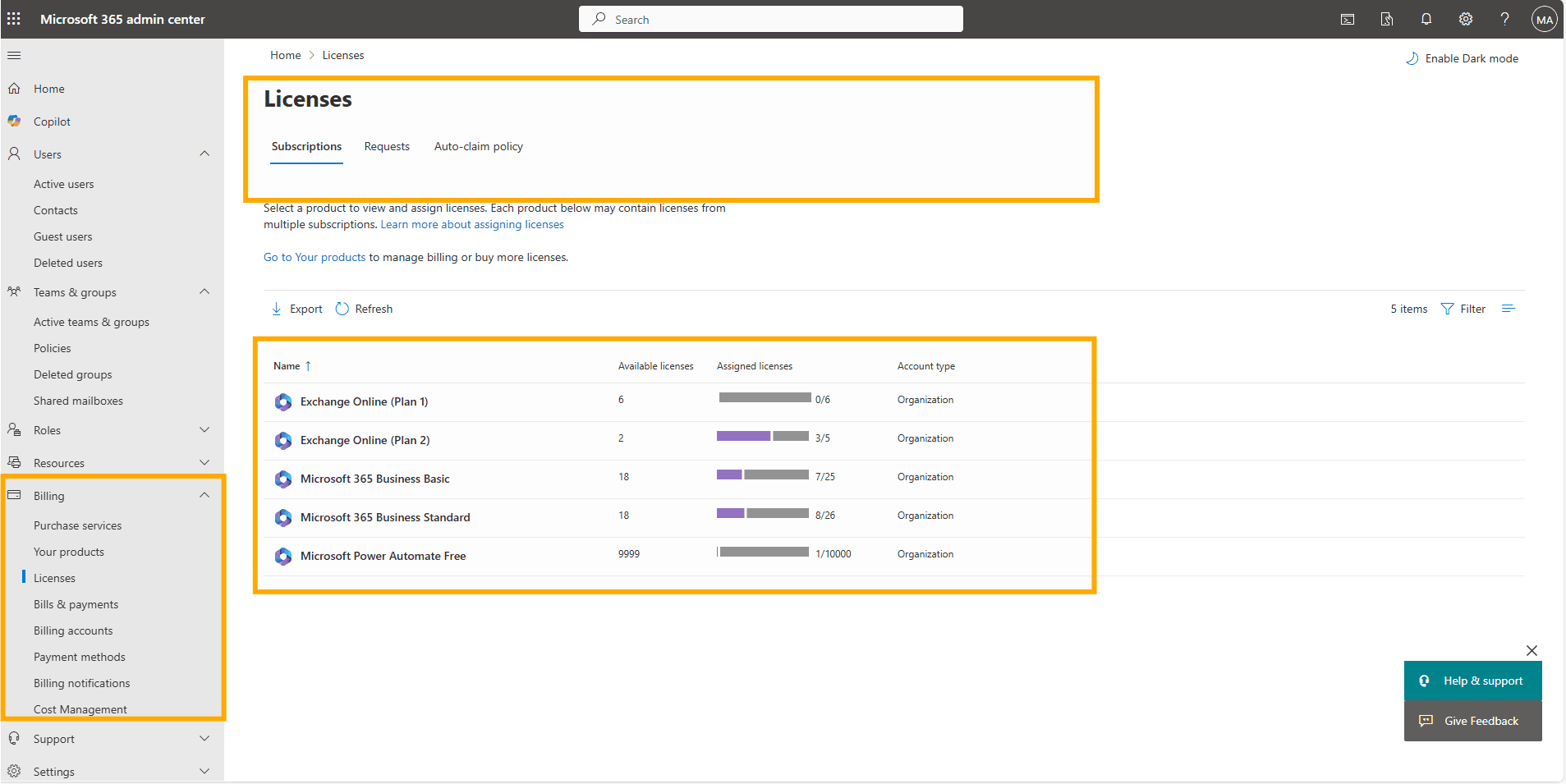Collapse the Billing section in sidebar

pos(204,495)
